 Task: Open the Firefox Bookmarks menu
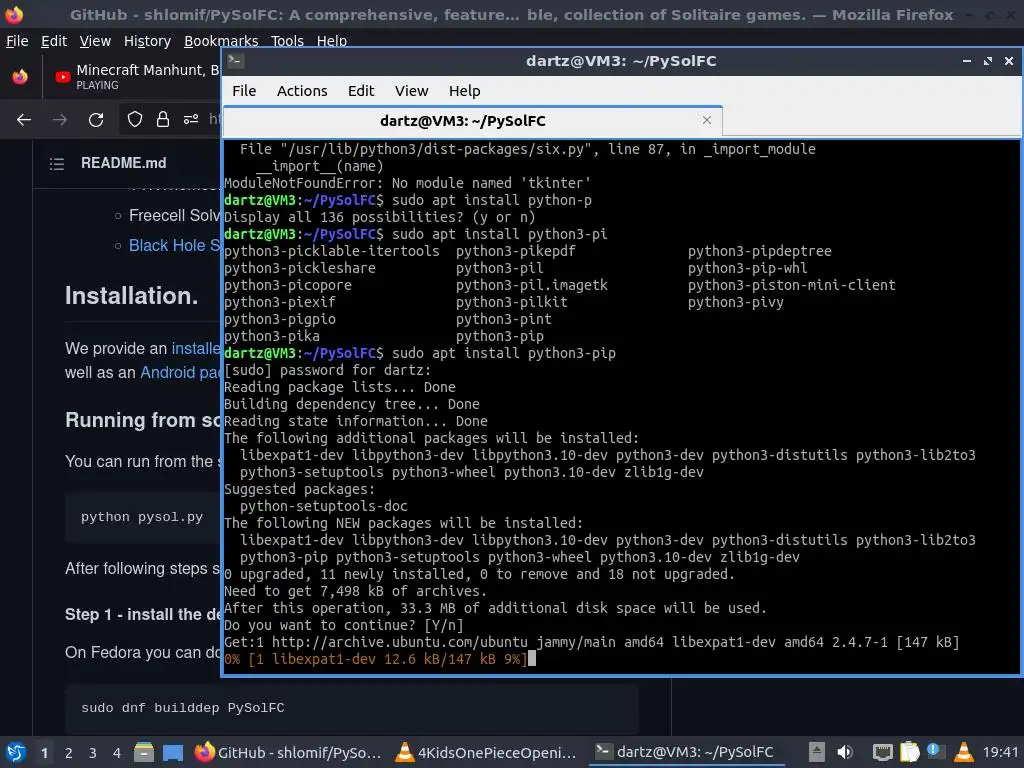(x=221, y=41)
